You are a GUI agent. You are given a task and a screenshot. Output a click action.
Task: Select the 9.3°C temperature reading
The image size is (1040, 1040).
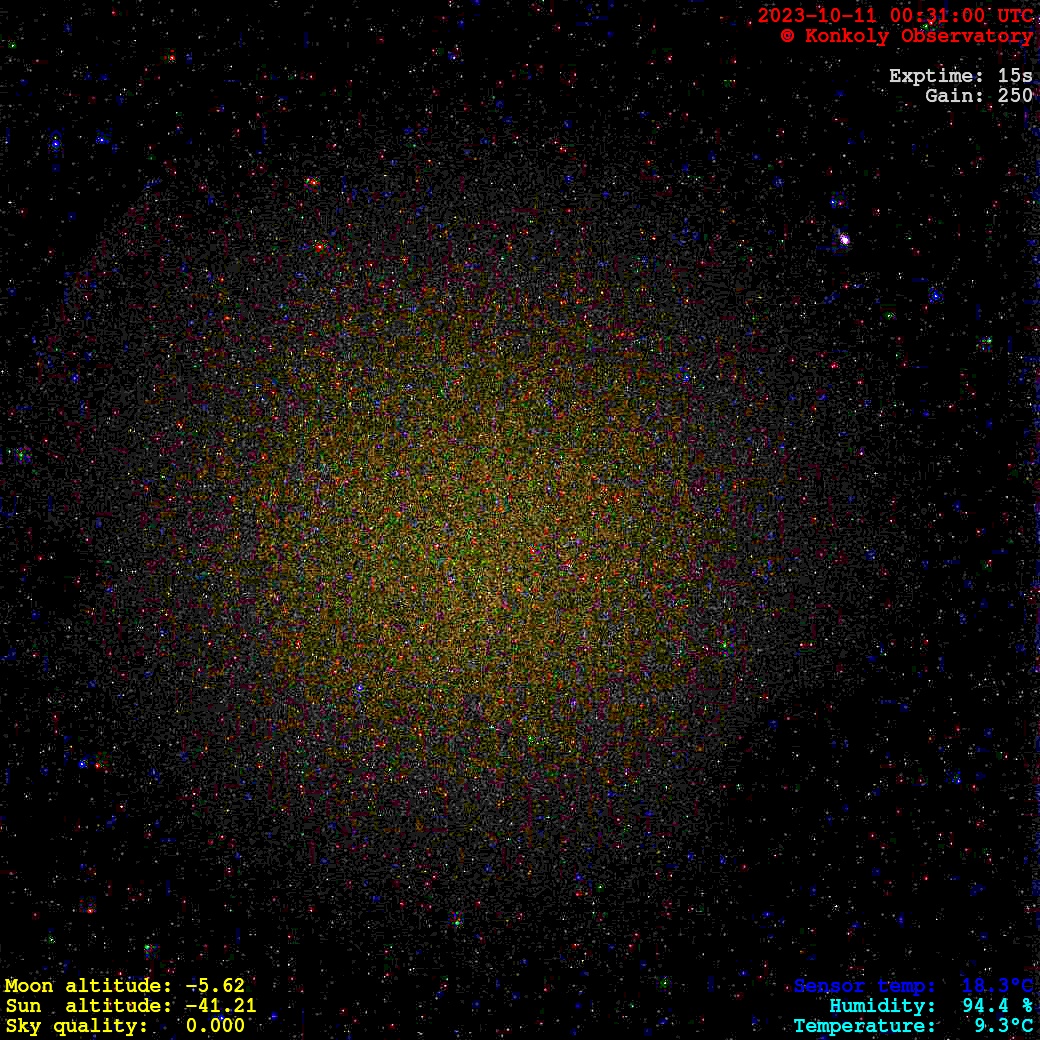pos(1003,1026)
